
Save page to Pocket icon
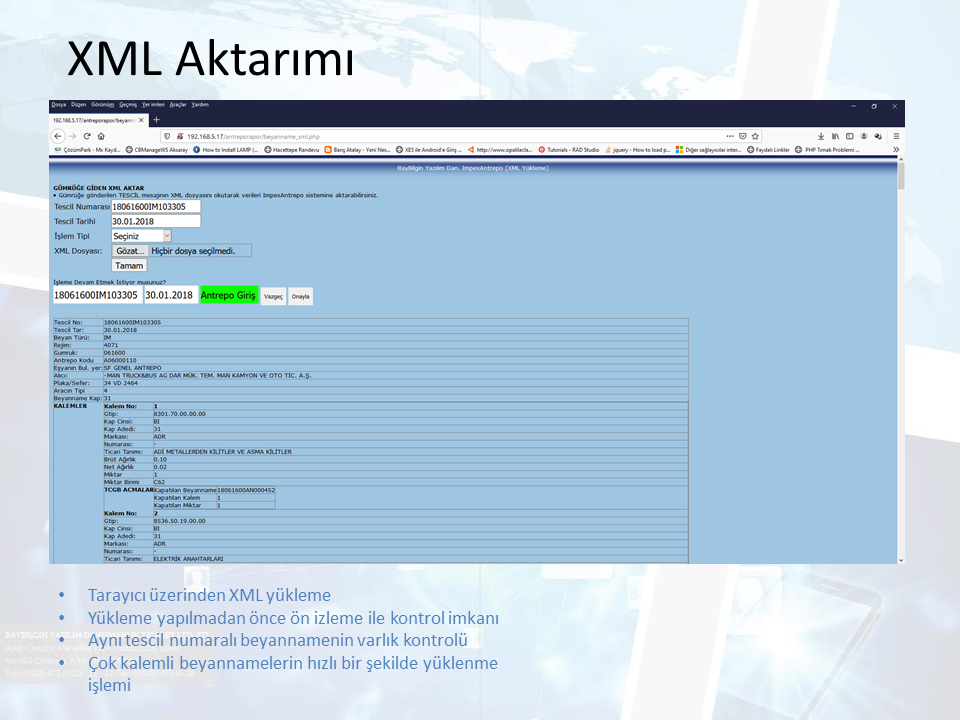point(743,136)
